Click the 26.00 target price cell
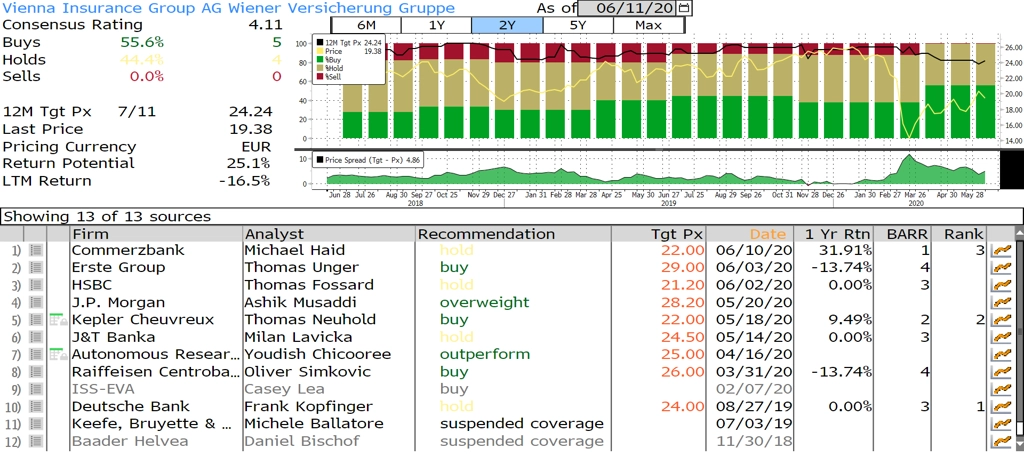Screen dimensions: 1024x456 click(x=683, y=372)
